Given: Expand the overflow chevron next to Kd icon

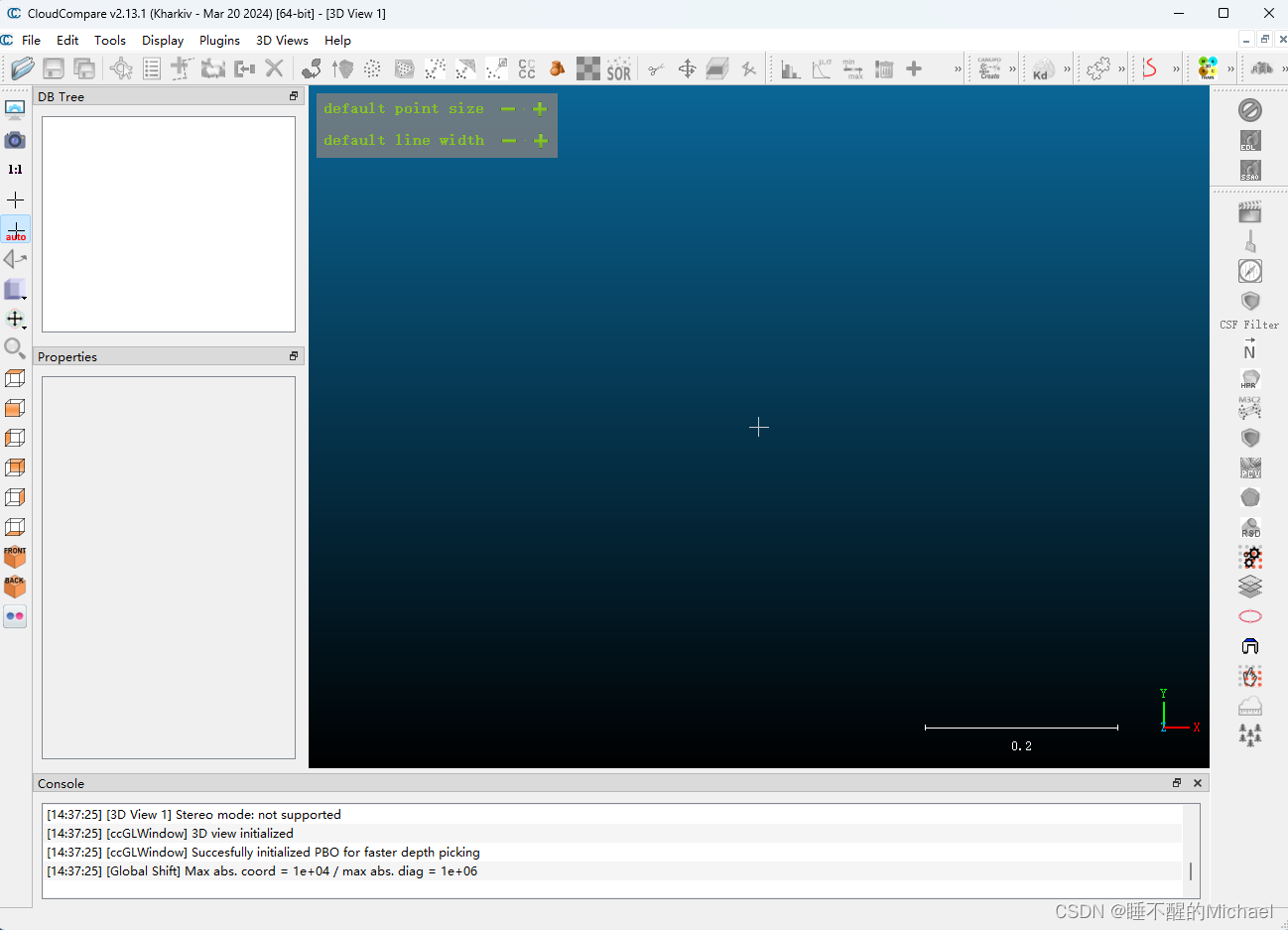Looking at the screenshot, I should point(1067,69).
